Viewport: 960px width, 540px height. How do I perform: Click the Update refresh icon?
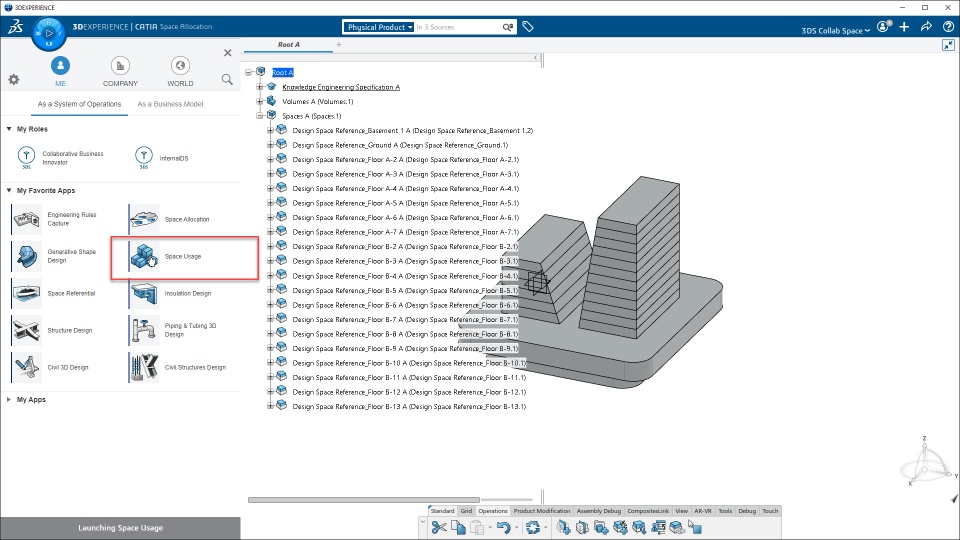(533, 527)
